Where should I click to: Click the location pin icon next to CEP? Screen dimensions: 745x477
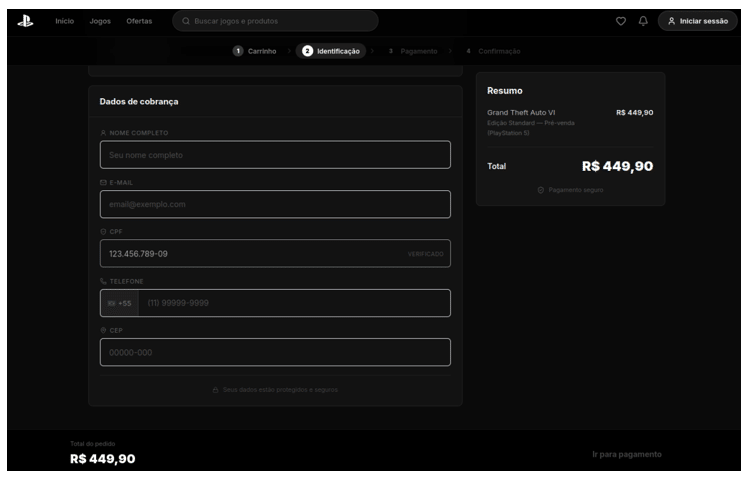(103, 330)
